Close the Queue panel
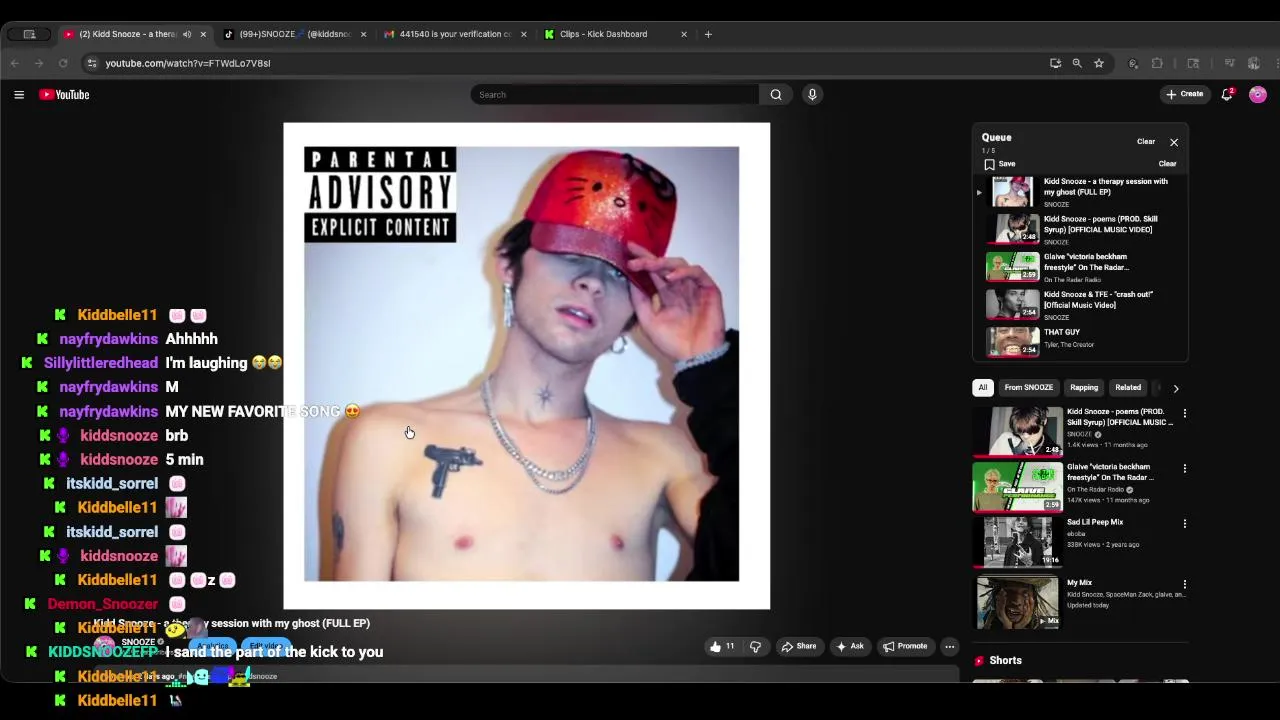The image size is (1280, 720). coord(1174,142)
